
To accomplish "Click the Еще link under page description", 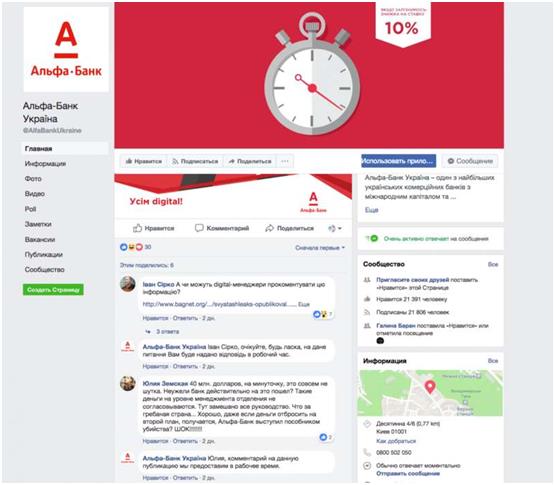I will 371,210.
